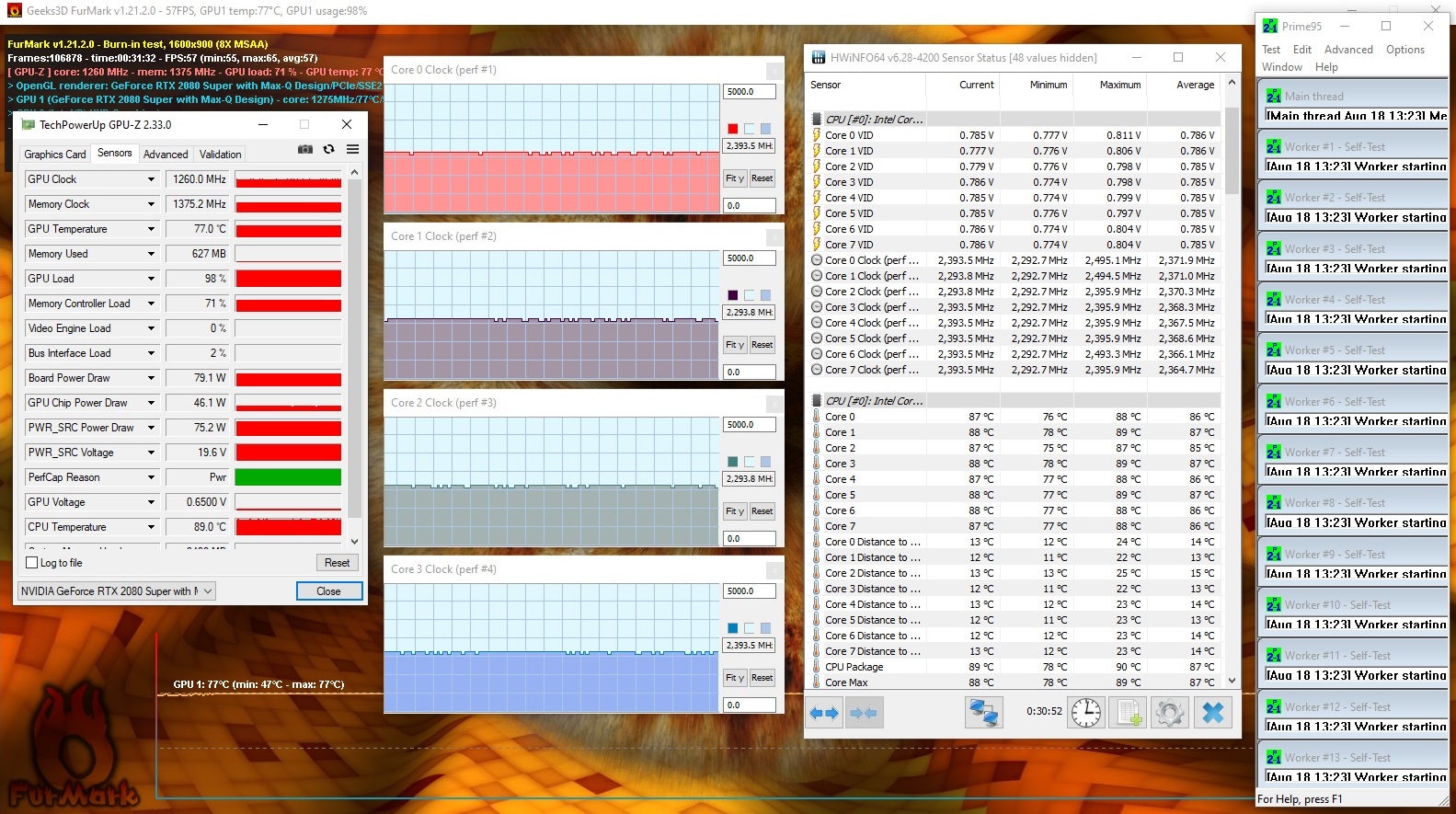Viewport: 1456px width, 814px height.
Task: Click HWiNFO shrink columns arrows icon
Action: [863, 713]
